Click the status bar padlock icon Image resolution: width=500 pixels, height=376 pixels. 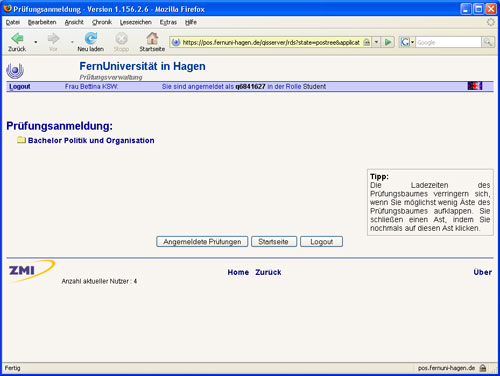click(x=483, y=368)
